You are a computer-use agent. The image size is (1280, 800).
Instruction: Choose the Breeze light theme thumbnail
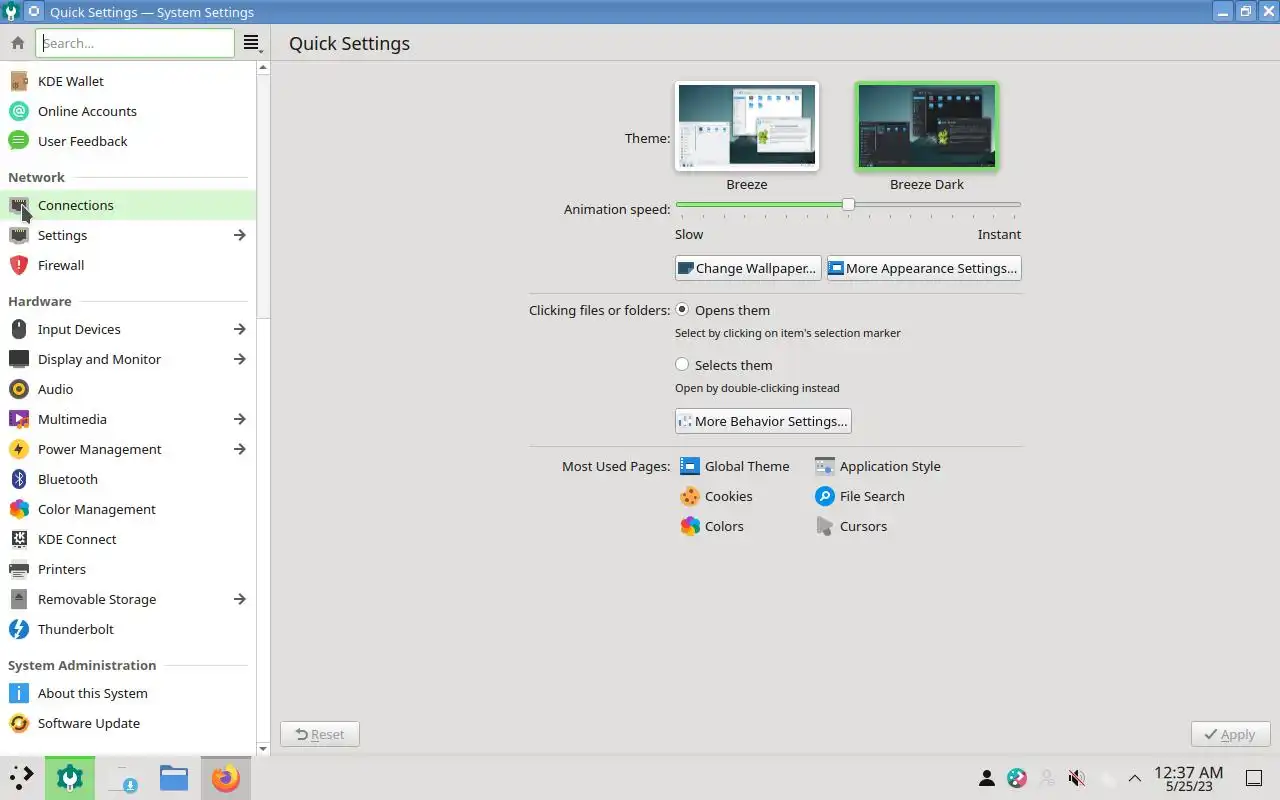(x=747, y=126)
